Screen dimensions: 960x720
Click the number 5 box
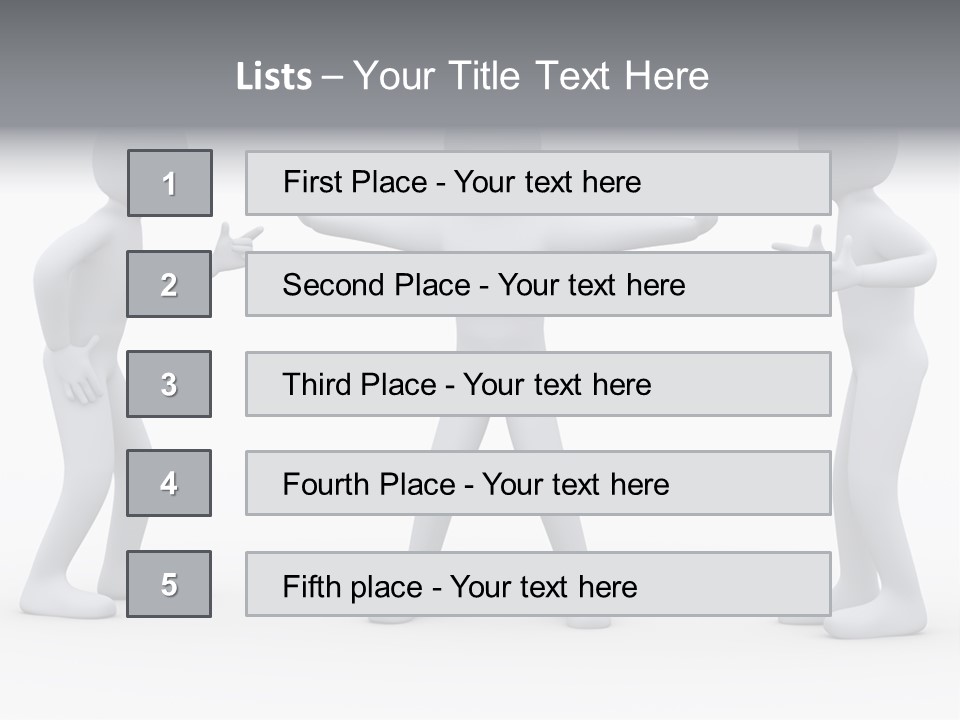(169, 584)
